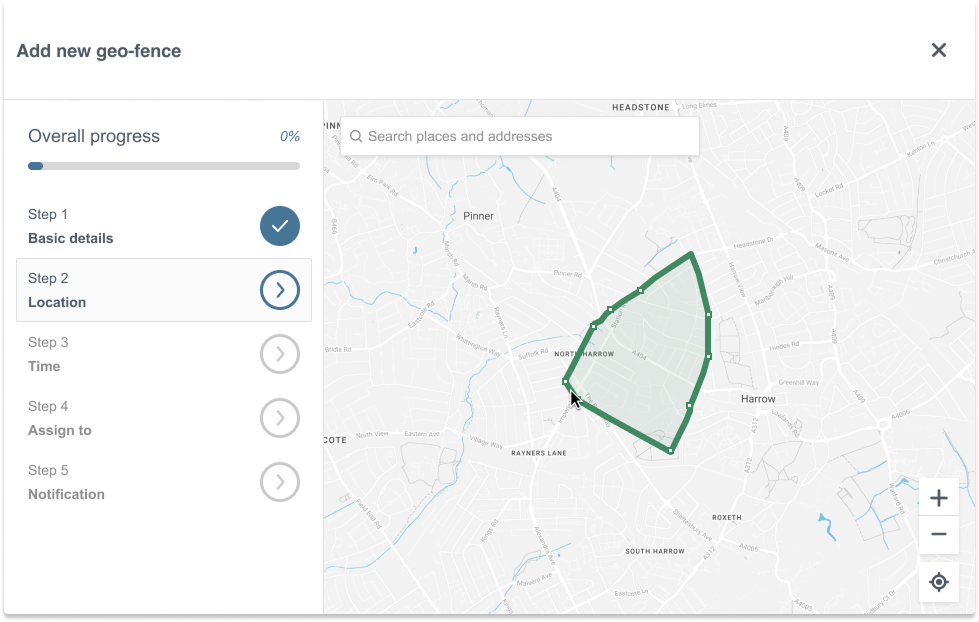Click the 0% progress value

[x=290, y=136]
